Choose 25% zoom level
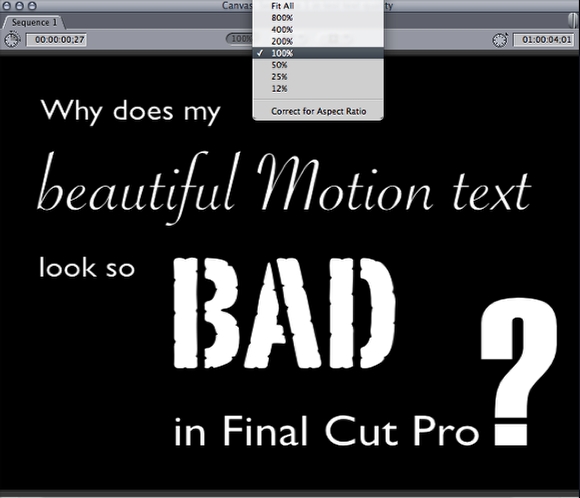The image size is (580, 498). click(318, 77)
